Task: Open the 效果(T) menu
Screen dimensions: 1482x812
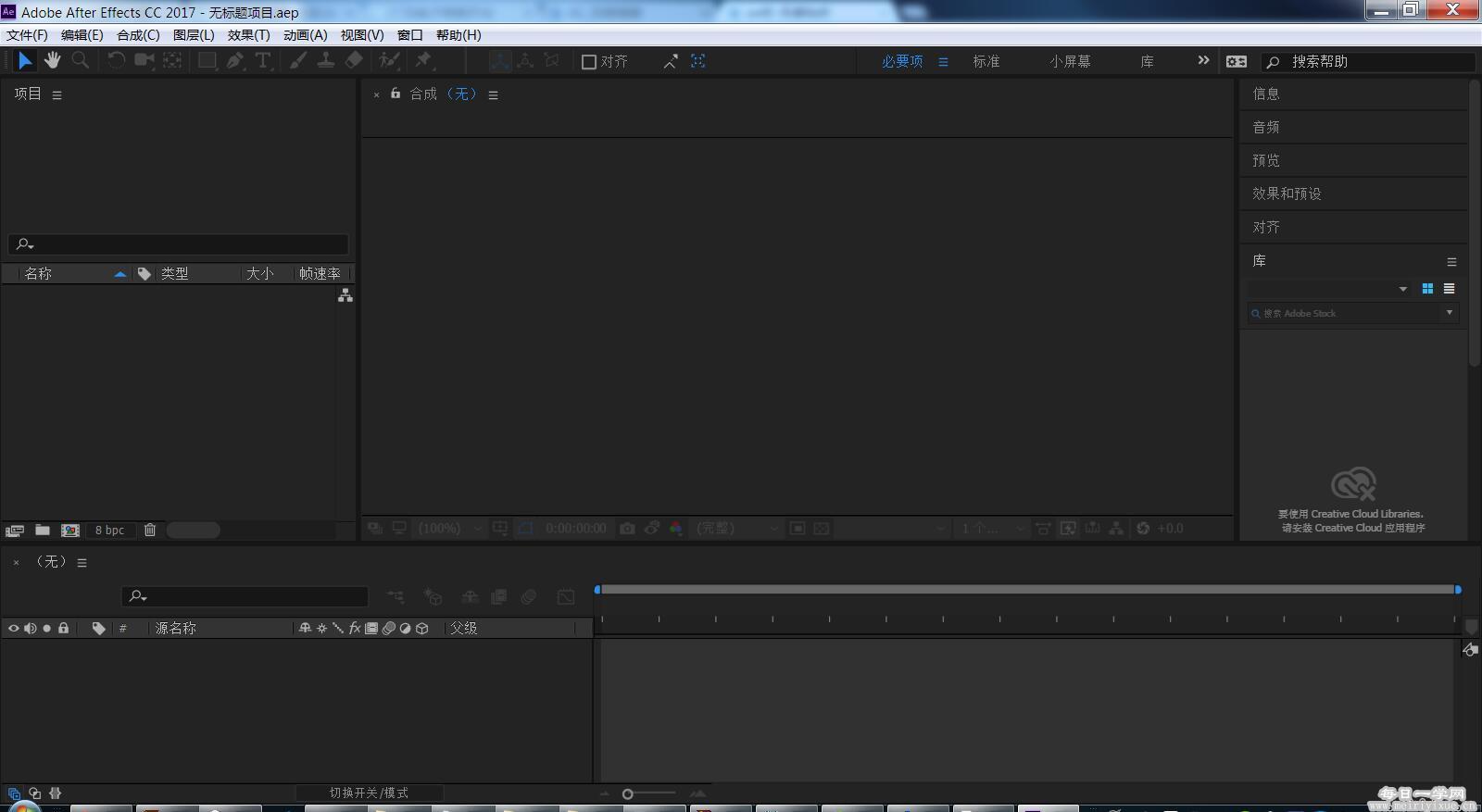Action: click(x=248, y=35)
